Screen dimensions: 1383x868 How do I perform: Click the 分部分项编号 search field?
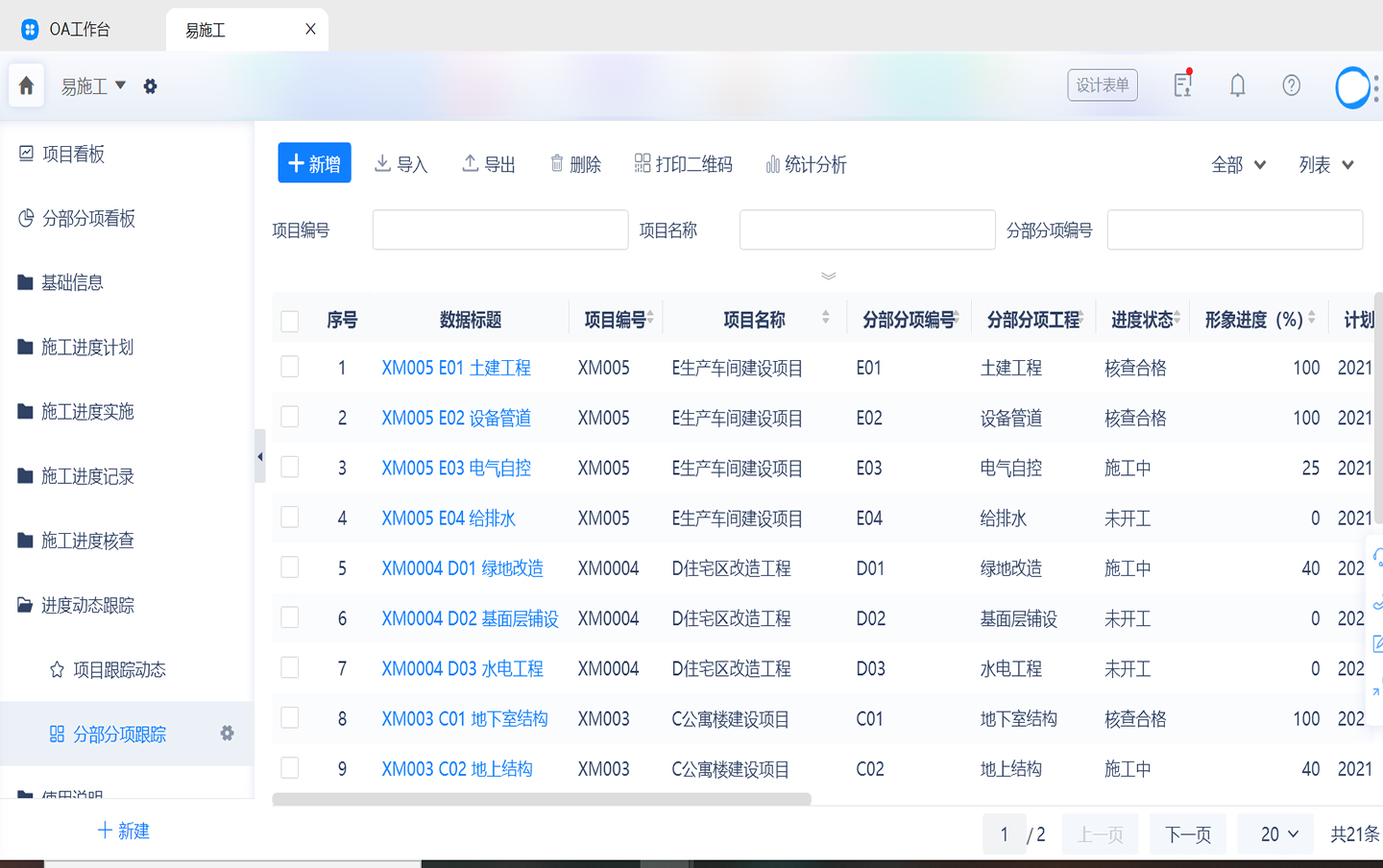pyautogui.click(x=1235, y=229)
